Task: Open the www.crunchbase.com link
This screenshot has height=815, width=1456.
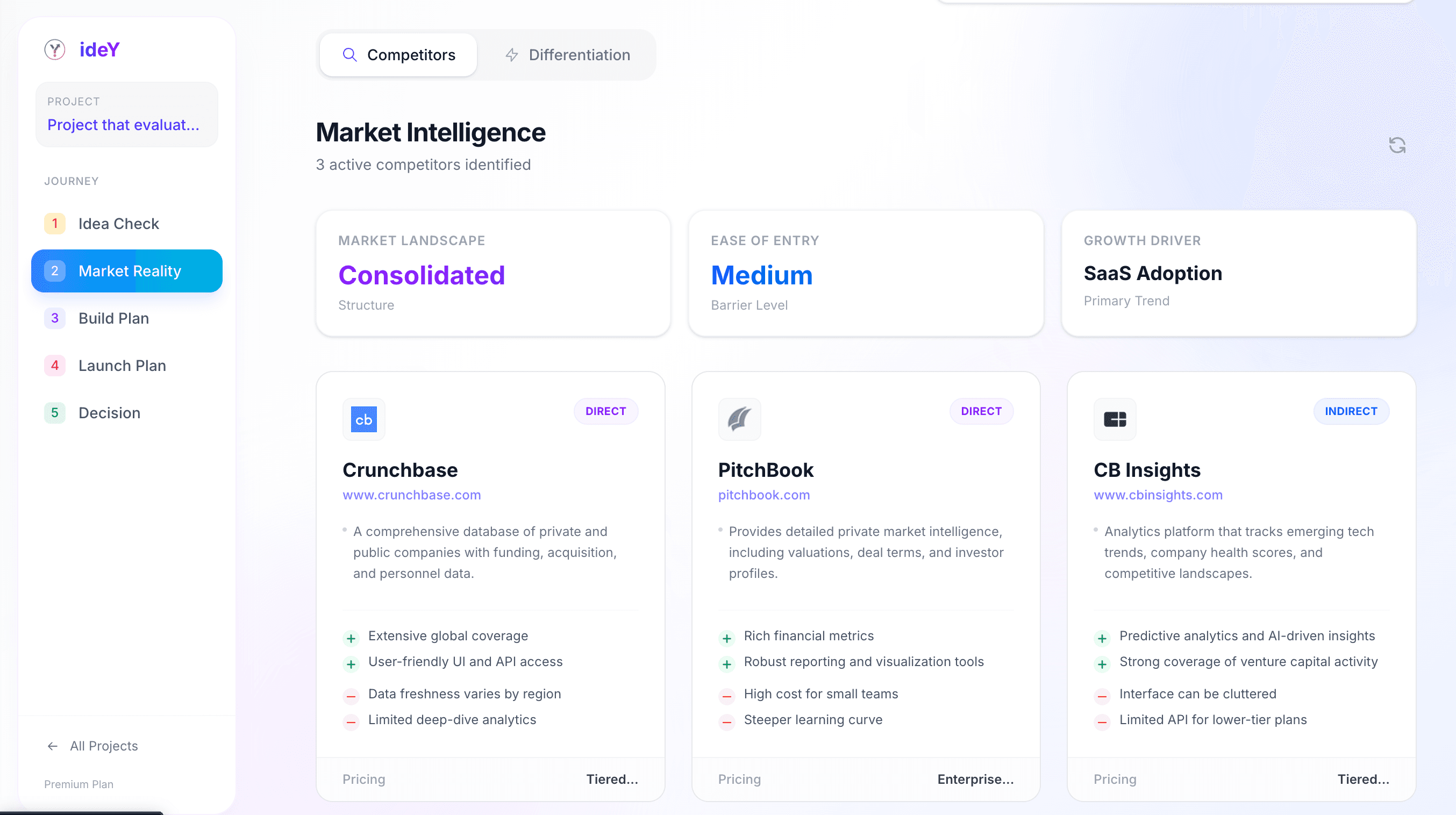Action: 411,495
